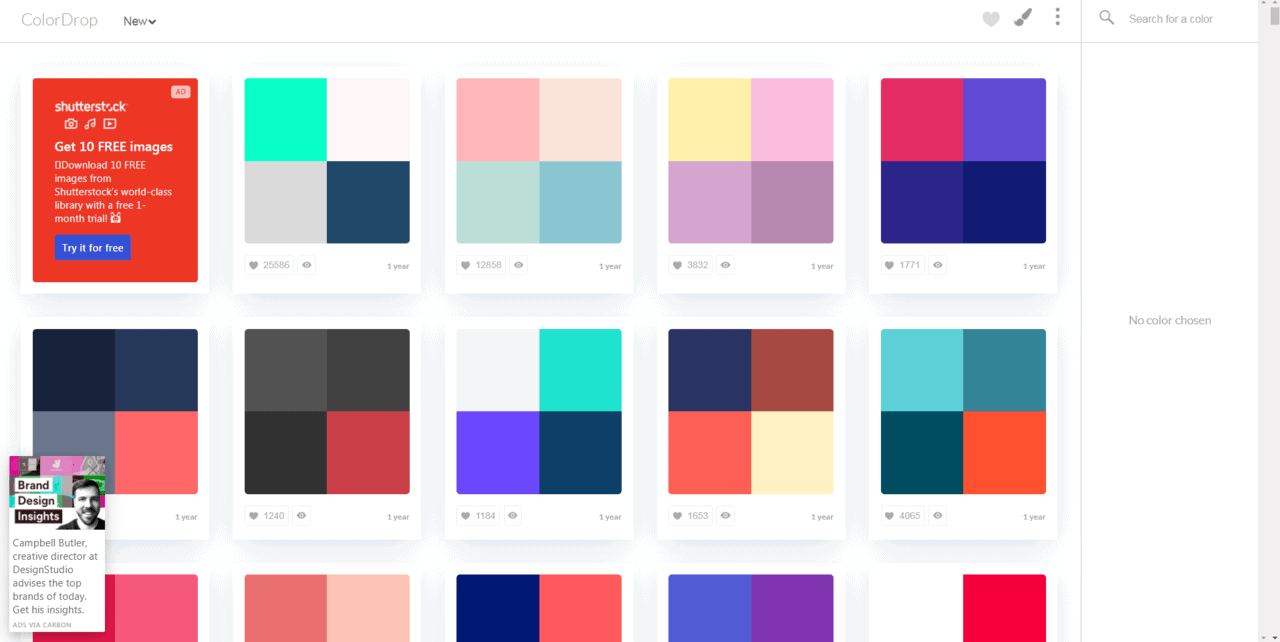
Task: View palette with 1771 likes via eye icon
Action: (937, 265)
